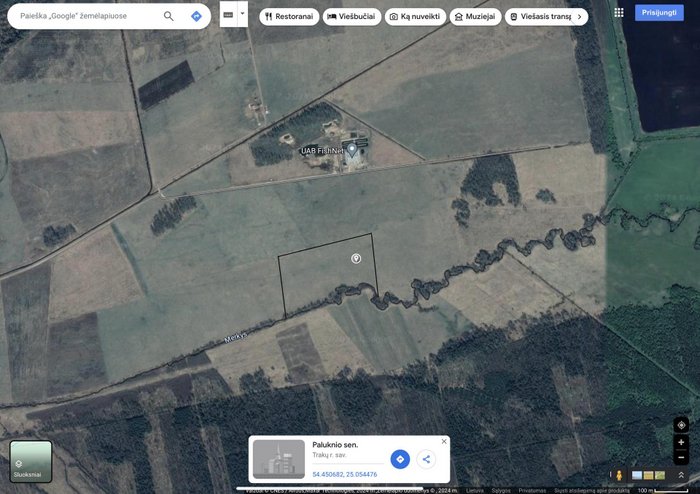Open the Paluknio sen. place thumbnail
700x494 pixels.
pyautogui.click(x=279, y=459)
